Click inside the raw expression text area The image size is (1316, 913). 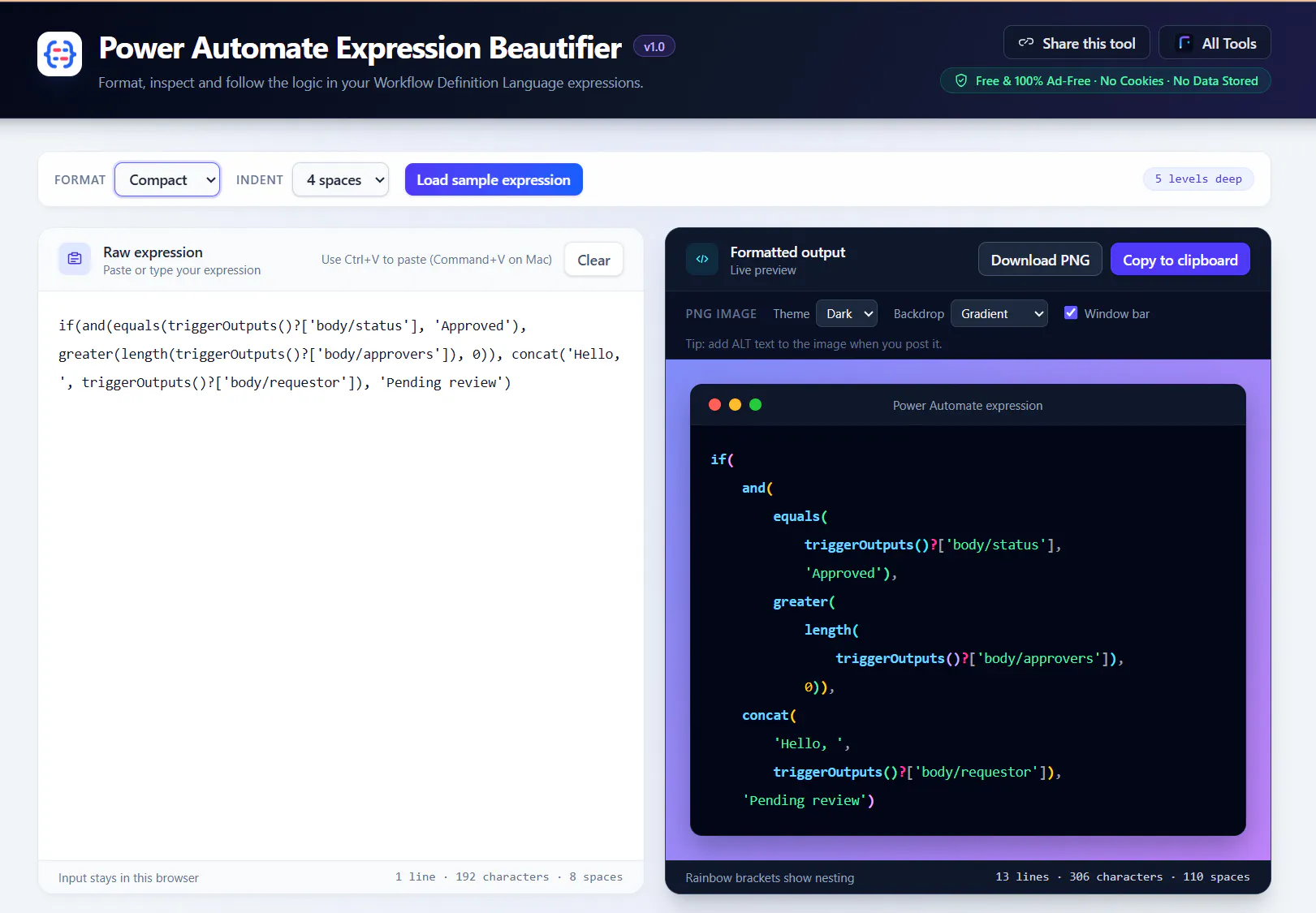[341, 575]
